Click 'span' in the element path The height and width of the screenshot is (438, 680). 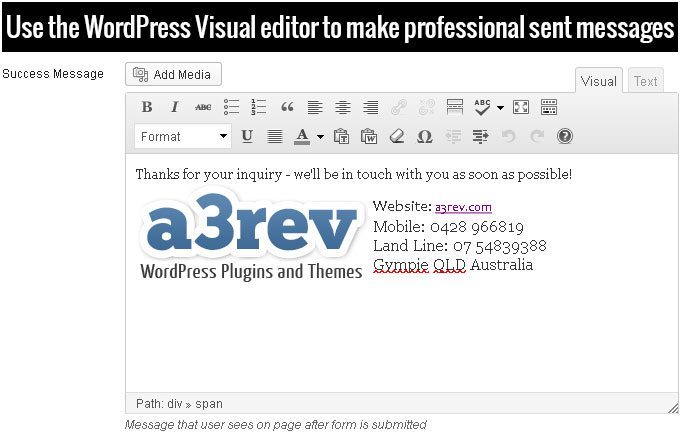209,404
